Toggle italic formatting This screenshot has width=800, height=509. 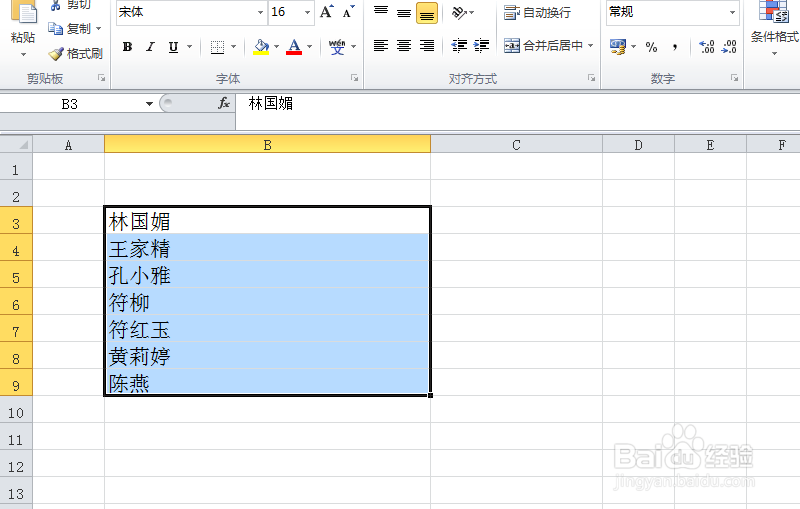[x=150, y=47]
